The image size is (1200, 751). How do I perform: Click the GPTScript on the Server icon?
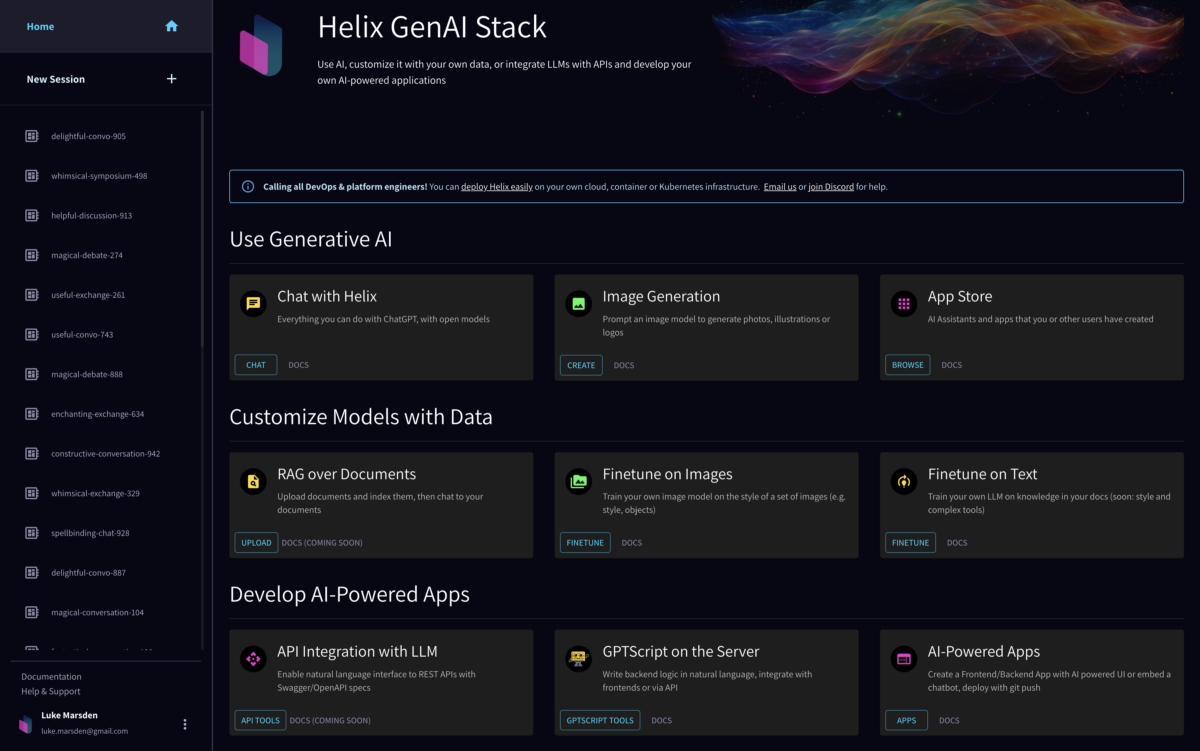click(578, 658)
